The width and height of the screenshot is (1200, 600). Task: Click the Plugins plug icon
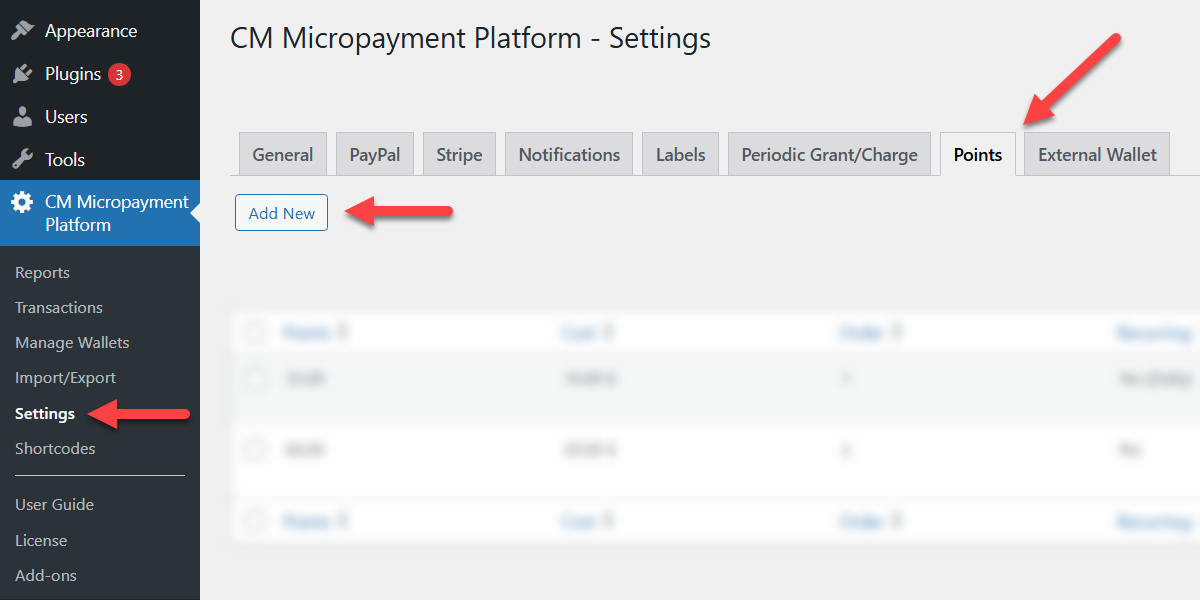tap(22, 74)
